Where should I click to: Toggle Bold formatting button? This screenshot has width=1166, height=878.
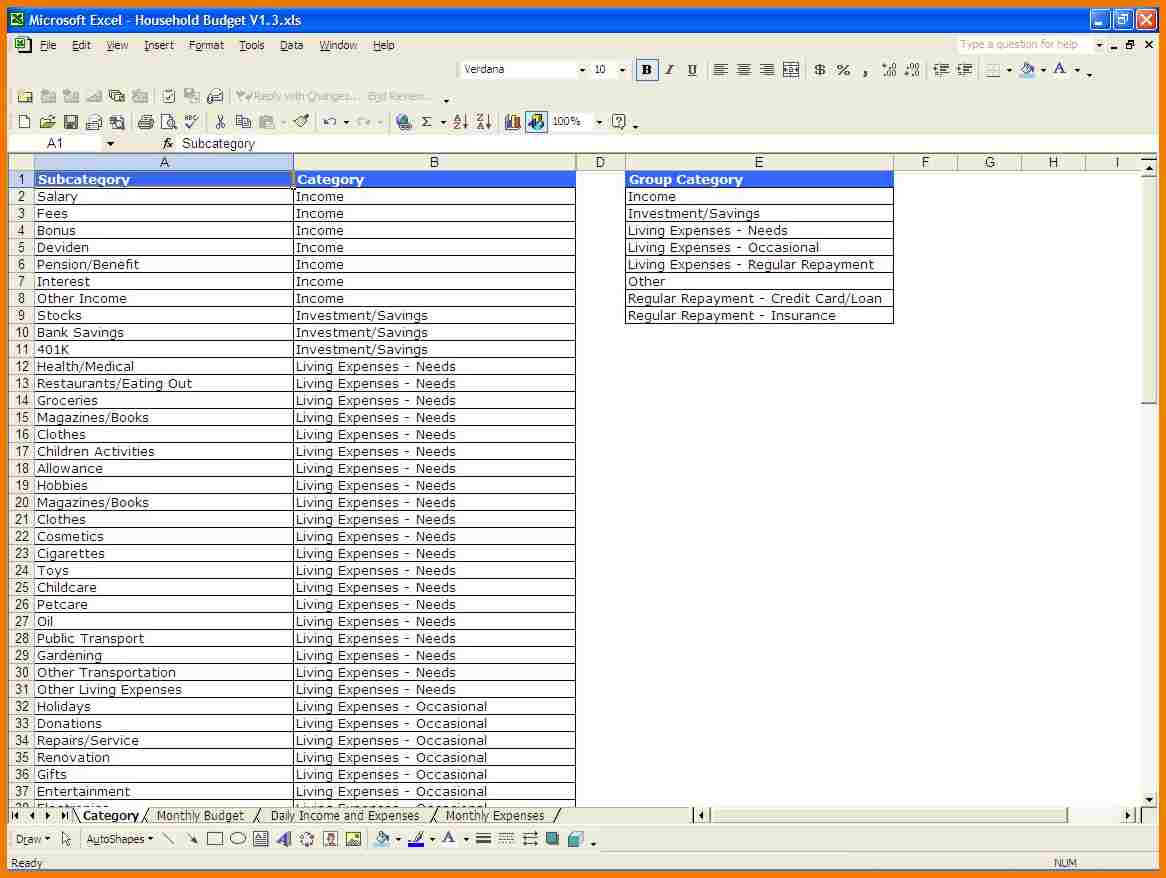[x=647, y=70]
